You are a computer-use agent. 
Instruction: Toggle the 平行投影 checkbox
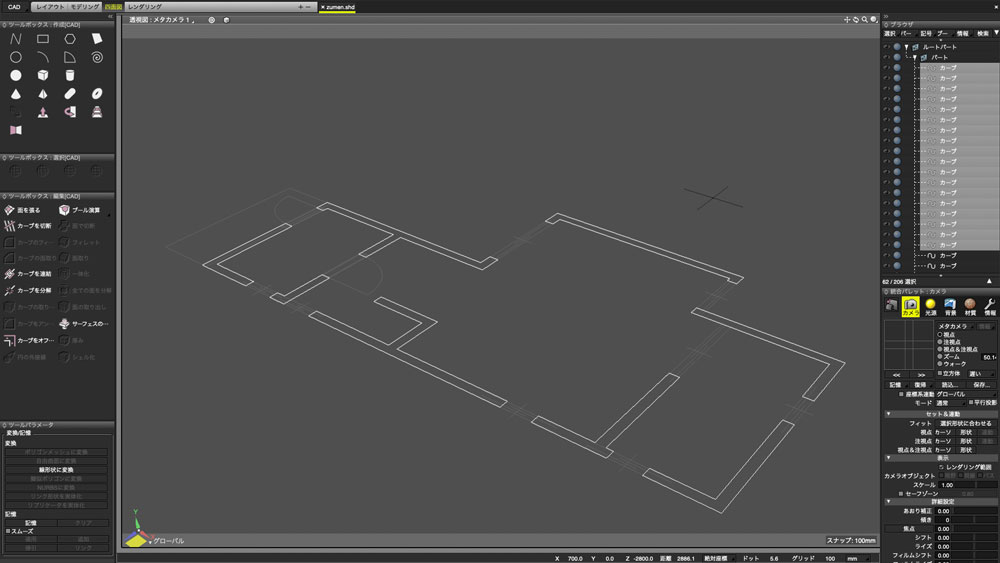pyautogui.click(x=971, y=403)
